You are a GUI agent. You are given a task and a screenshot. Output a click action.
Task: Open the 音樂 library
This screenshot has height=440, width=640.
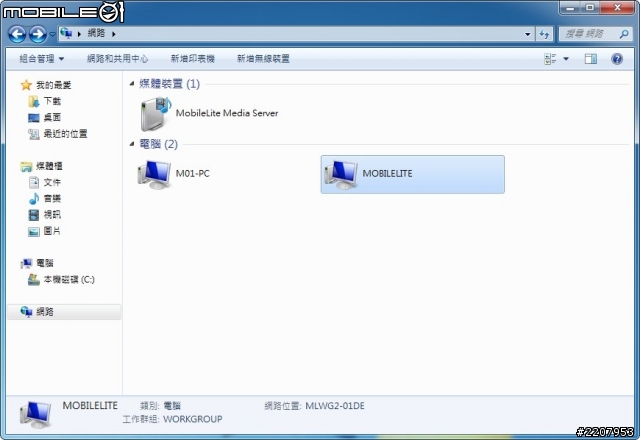[52, 198]
